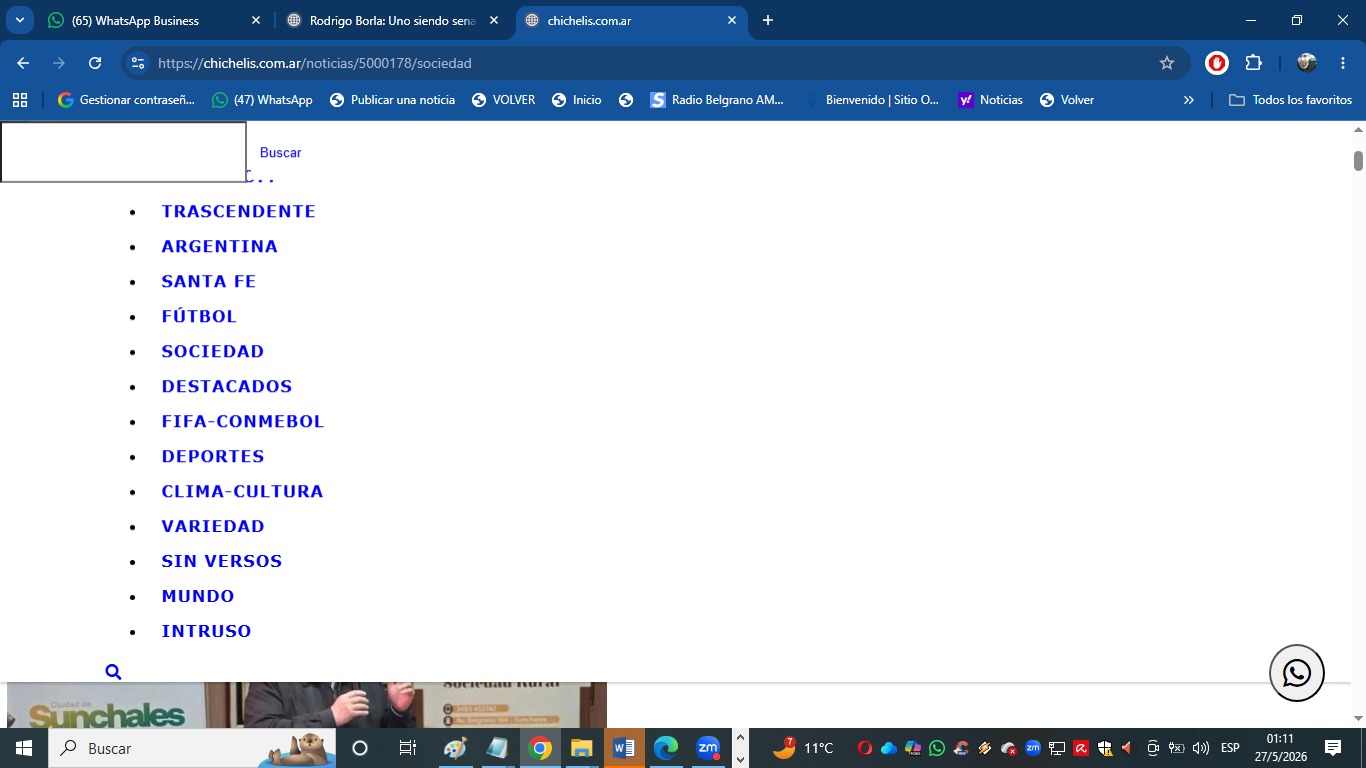This screenshot has height=768, width=1366.
Task: Open the VARIEDAD section
Action: tap(213, 526)
